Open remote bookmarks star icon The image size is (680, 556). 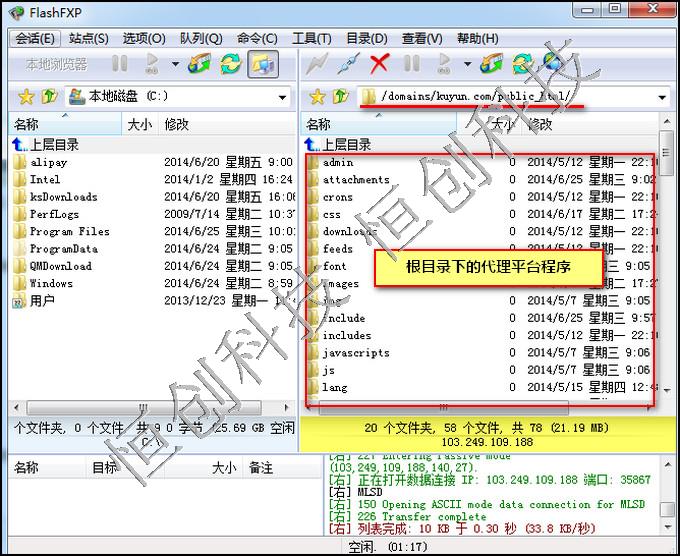(x=317, y=97)
